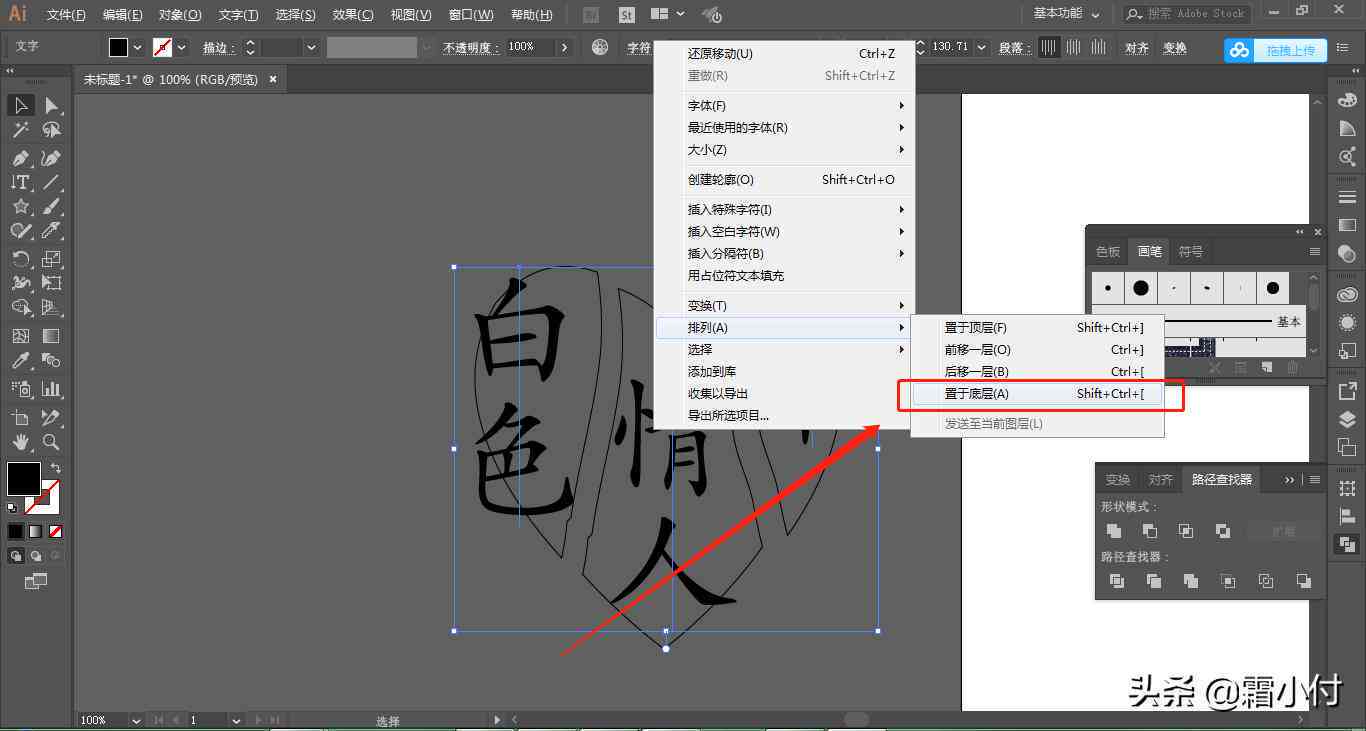Open the Layers panel from right dock

click(1347, 419)
